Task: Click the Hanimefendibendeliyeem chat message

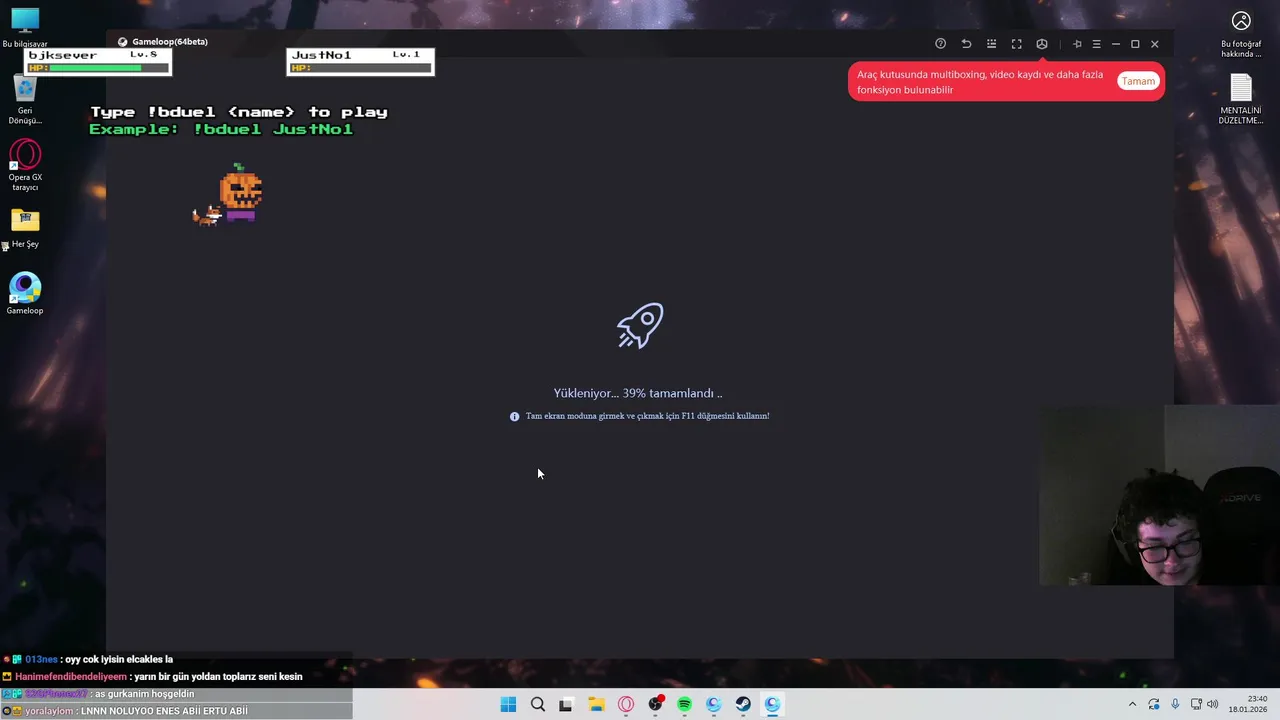Action: point(153,677)
